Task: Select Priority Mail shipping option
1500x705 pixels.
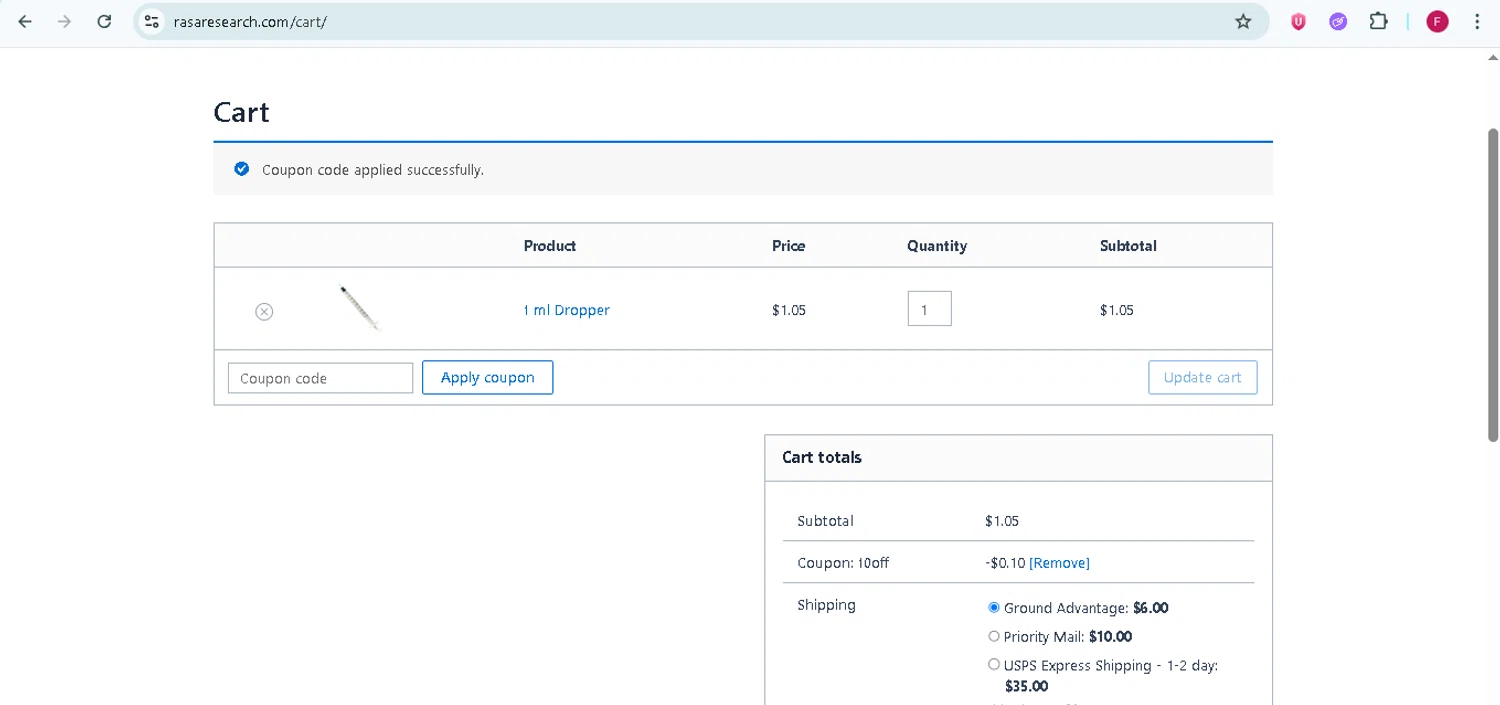Action: point(994,636)
